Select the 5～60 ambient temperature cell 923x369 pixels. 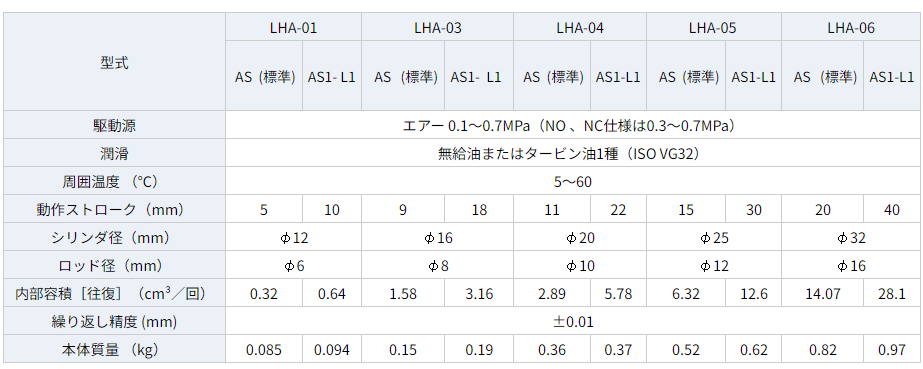point(573,181)
